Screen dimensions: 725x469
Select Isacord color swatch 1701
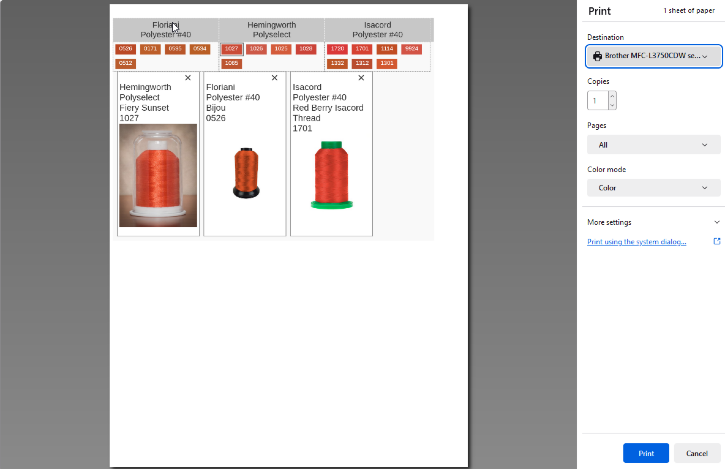coord(361,48)
